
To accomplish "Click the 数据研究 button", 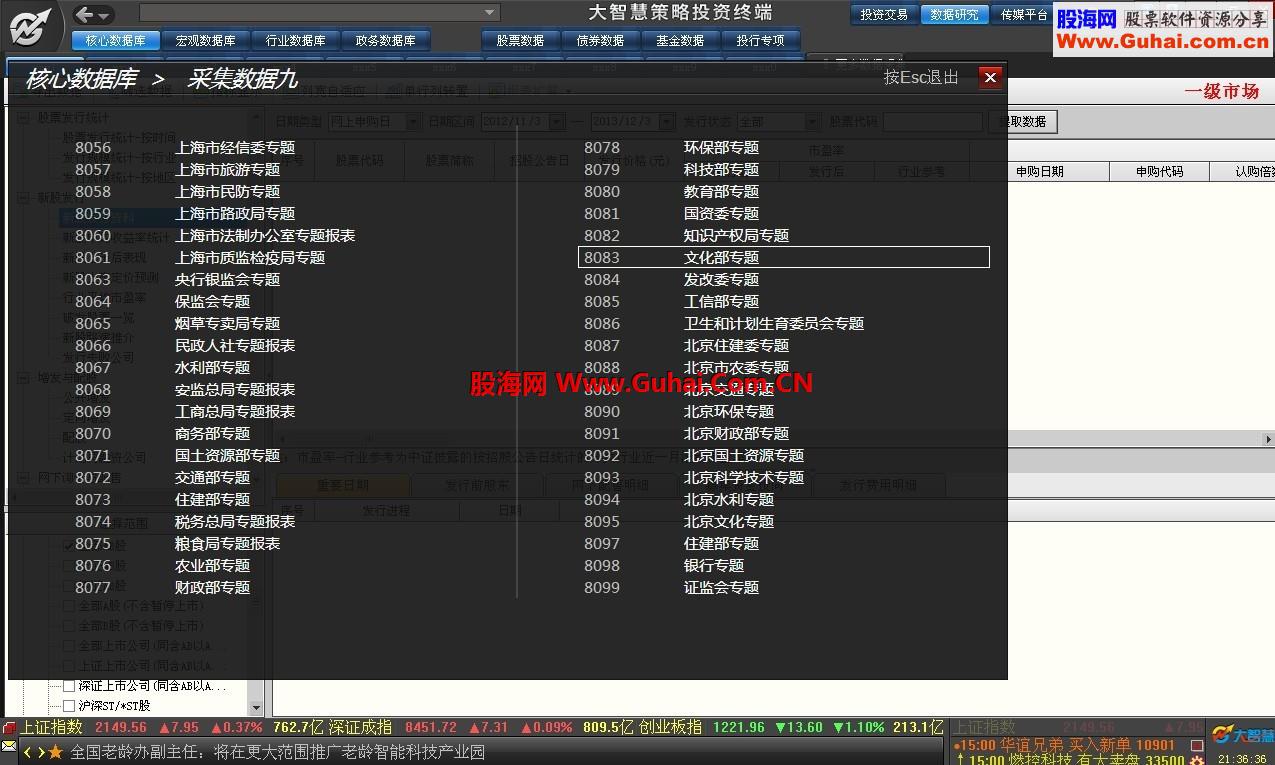I will [x=954, y=15].
